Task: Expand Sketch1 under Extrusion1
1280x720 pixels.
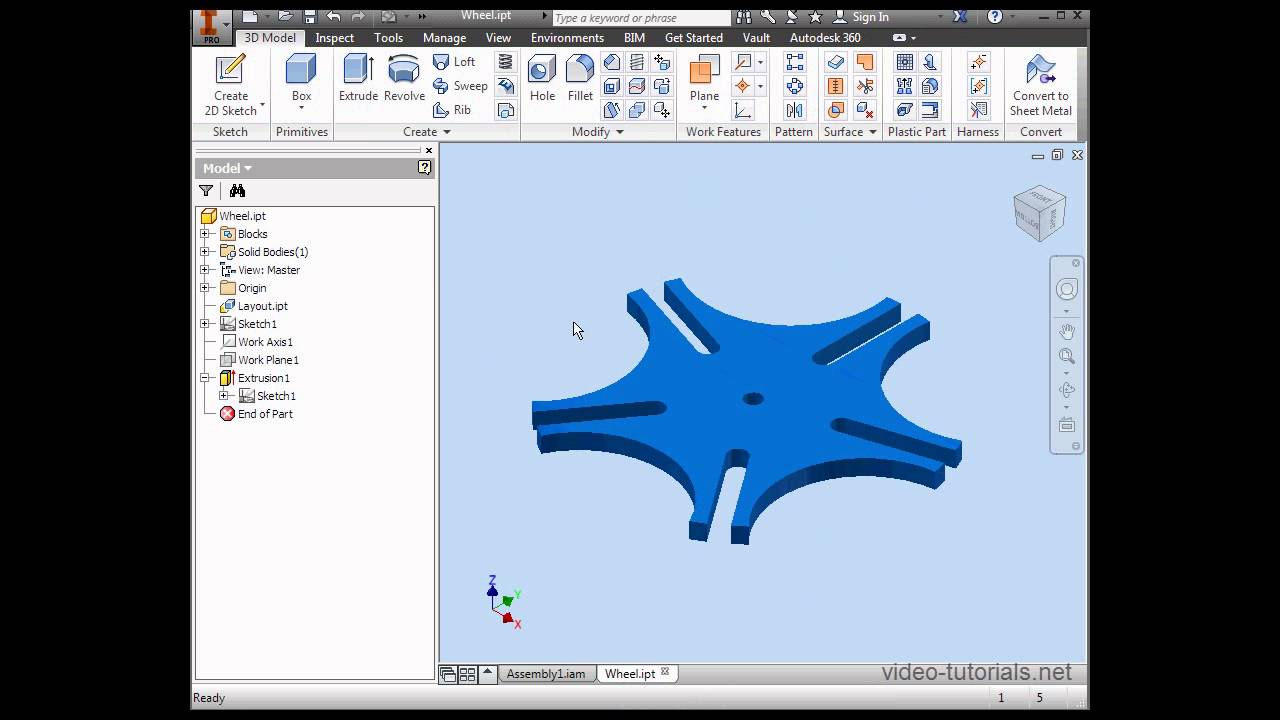Action: click(x=224, y=396)
